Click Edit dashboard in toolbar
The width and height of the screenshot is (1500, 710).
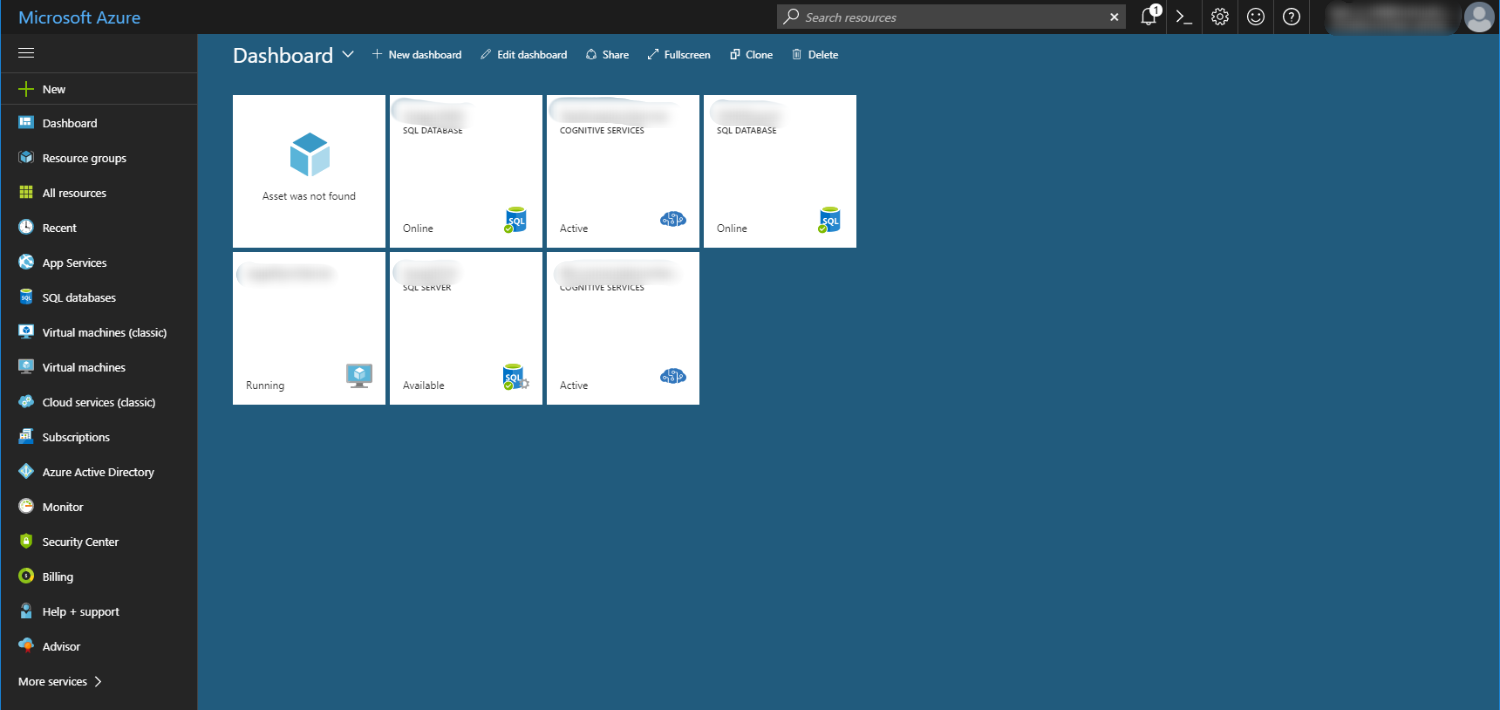pyautogui.click(x=523, y=55)
